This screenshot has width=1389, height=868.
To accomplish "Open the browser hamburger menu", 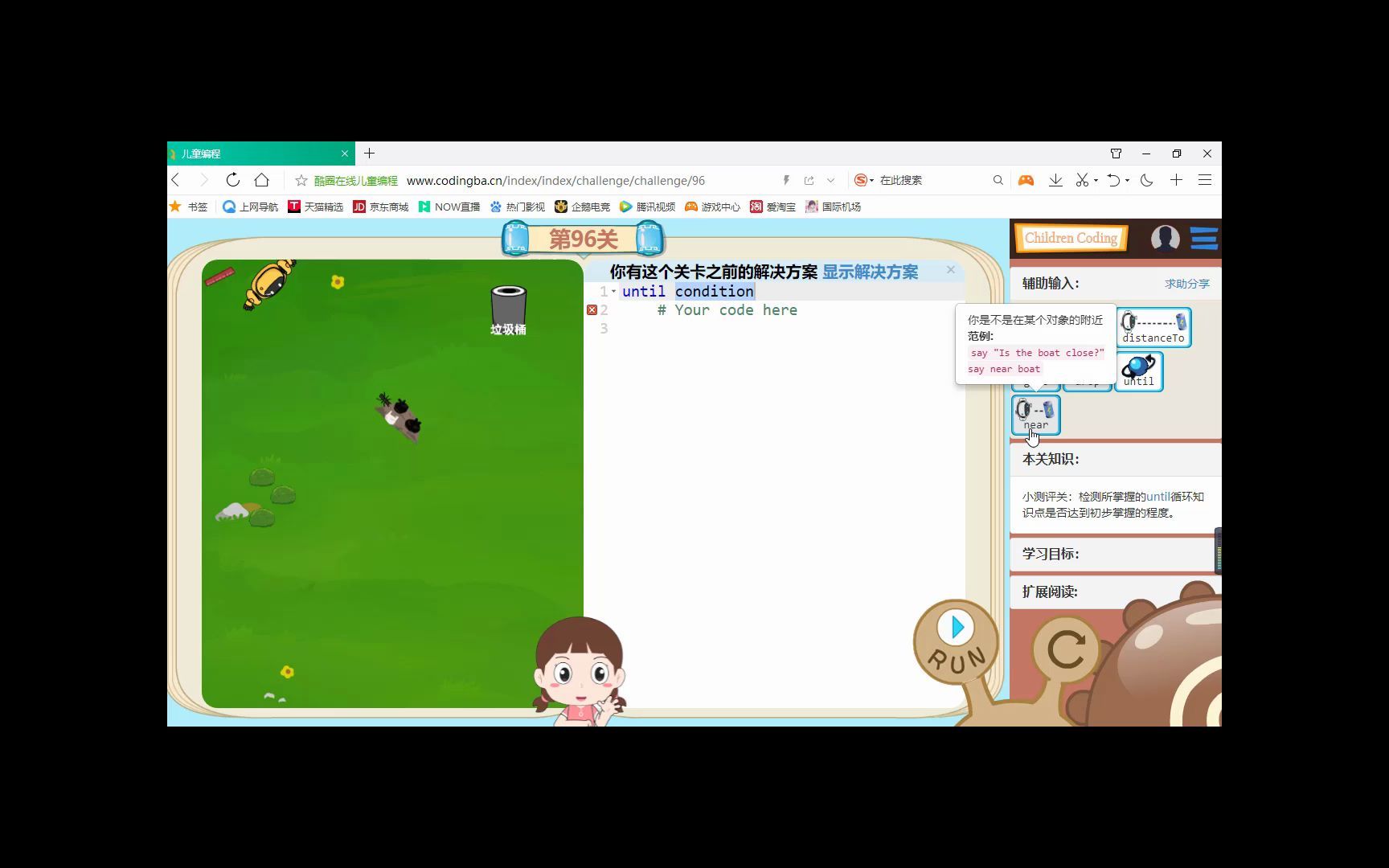I will pyautogui.click(x=1205, y=180).
